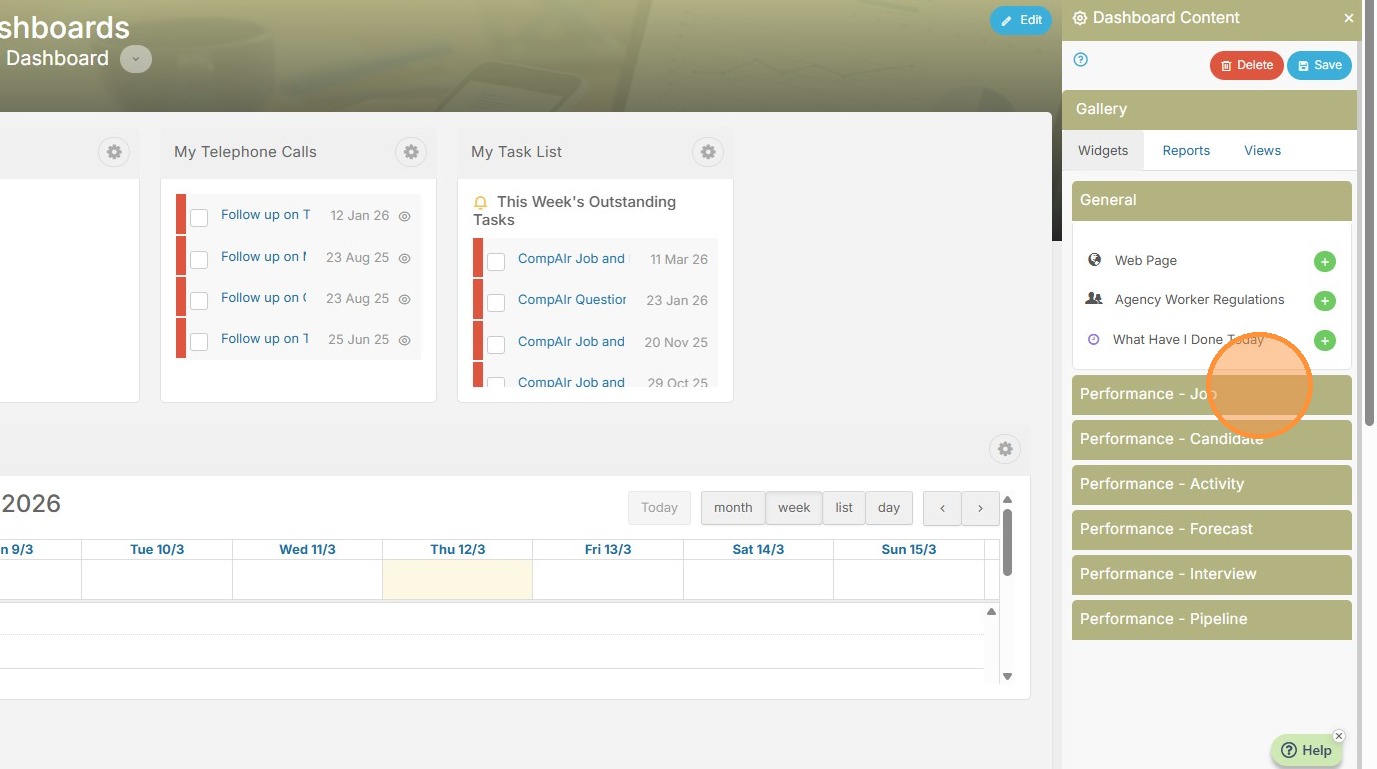This screenshot has width=1377, height=769.
Task: Click the bell icon by This Week's Outstanding Tasks
Action: [480, 202]
